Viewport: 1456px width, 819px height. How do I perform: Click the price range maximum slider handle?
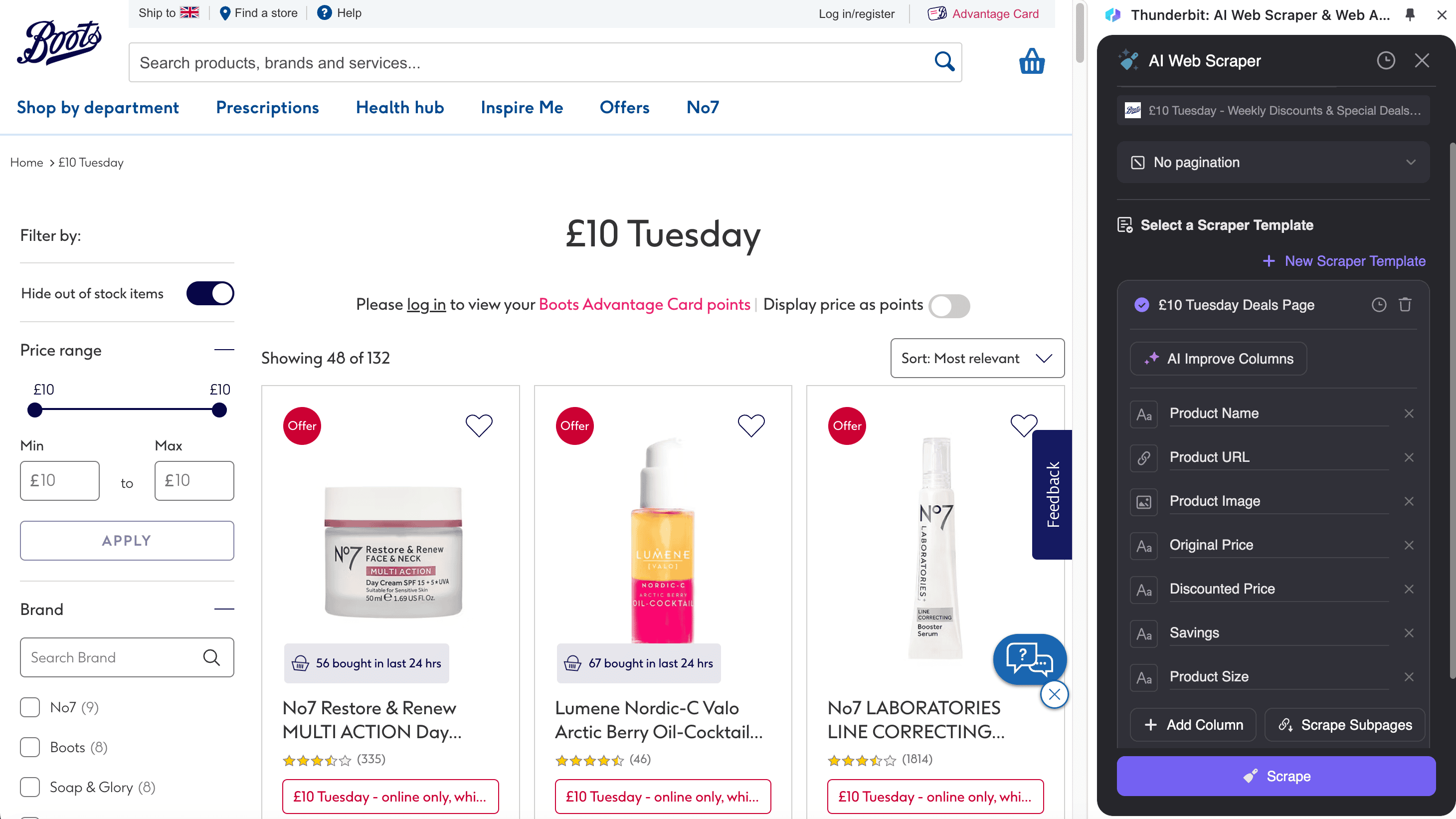[219, 410]
